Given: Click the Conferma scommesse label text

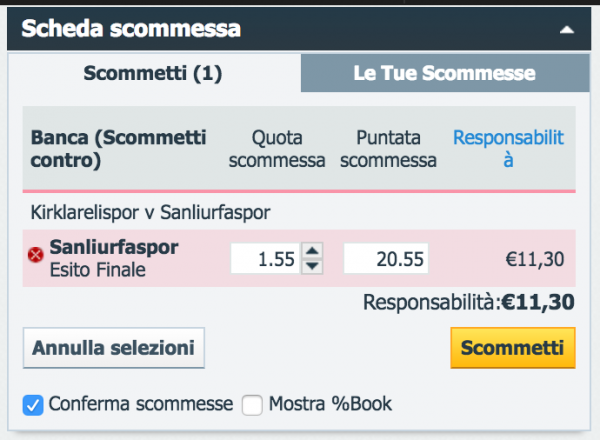Looking at the screenshot, I should click(141, 404).
